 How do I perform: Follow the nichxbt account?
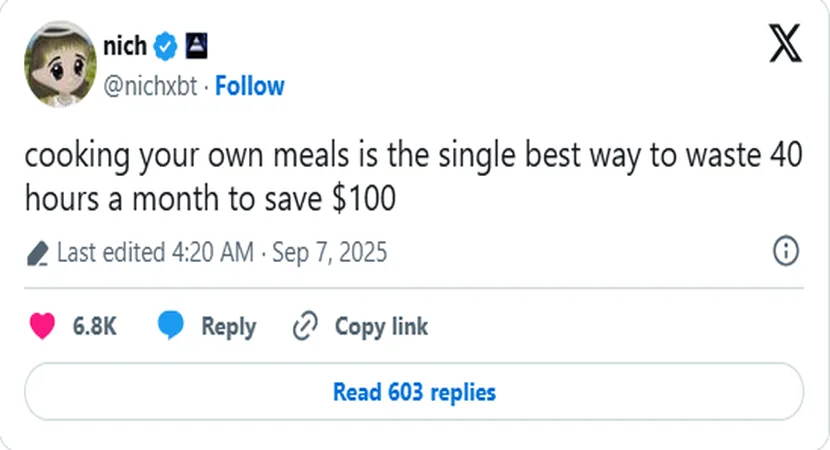[x=249, y=86]
